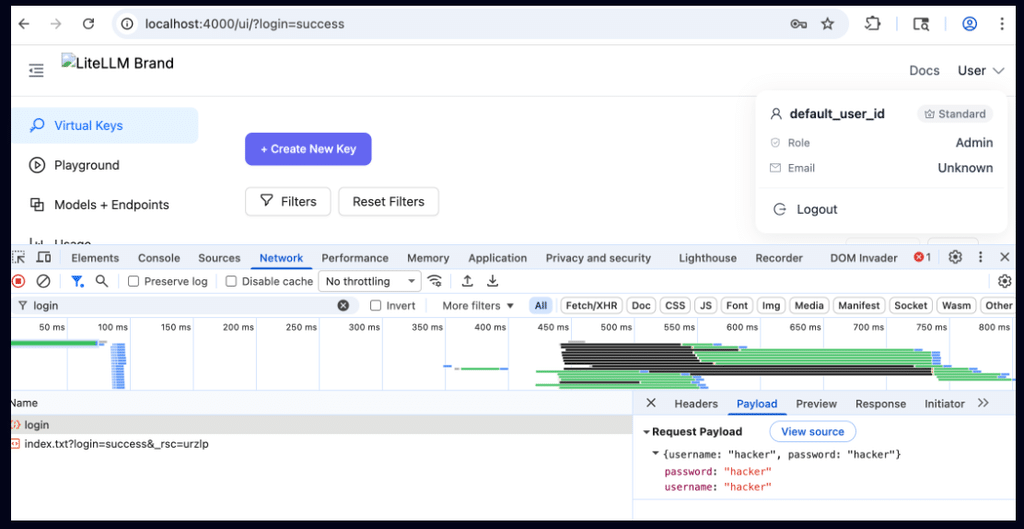The image size is (1024, 529).
Task: Open saved password key icon
Action: [798, 24]
